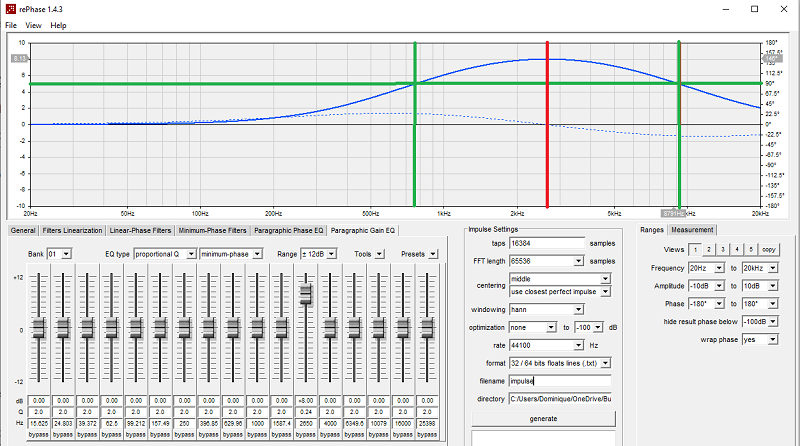
Task: Expand the FFT length 65536 dropdown
Action: tap(579, 261)
